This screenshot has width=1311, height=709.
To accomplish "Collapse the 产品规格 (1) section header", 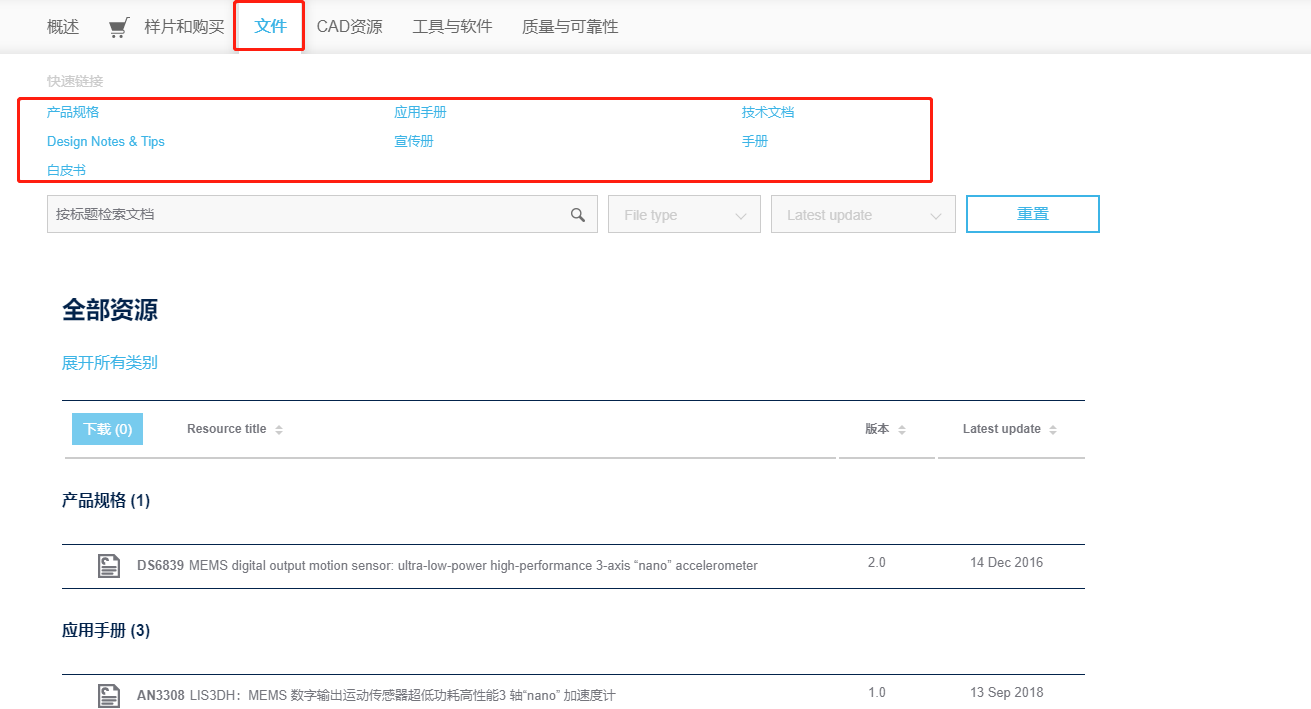I will coord(106,500).
